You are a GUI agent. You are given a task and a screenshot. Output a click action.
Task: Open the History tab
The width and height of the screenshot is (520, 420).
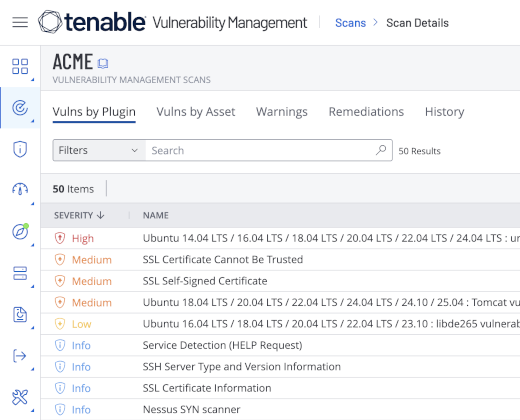pos(444,112)
